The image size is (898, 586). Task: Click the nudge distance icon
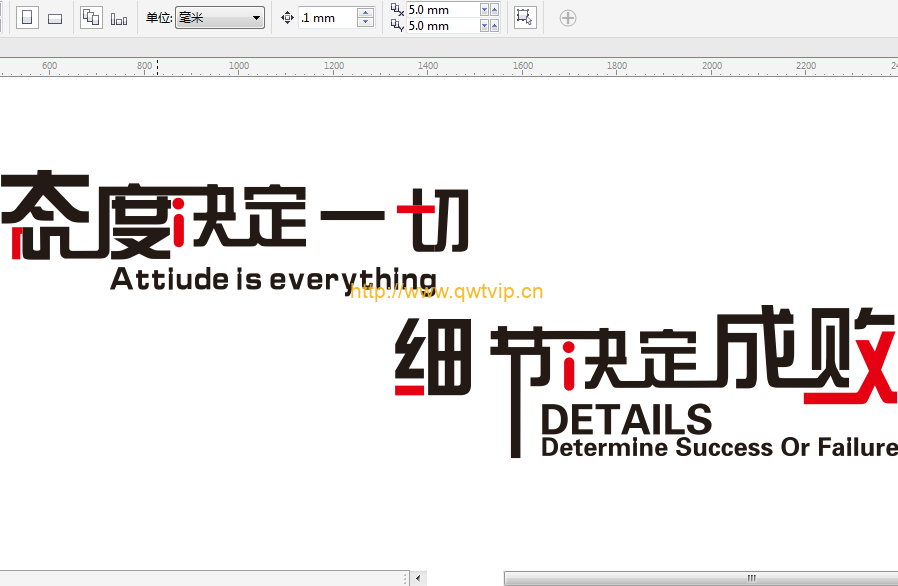[287, 18]
